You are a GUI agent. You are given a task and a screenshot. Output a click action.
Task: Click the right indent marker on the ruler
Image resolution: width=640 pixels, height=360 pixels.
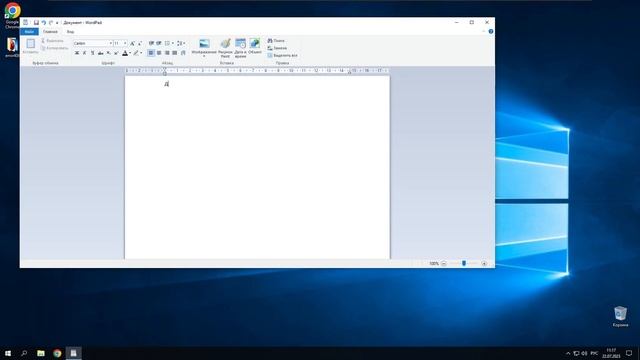click(349, 72)
